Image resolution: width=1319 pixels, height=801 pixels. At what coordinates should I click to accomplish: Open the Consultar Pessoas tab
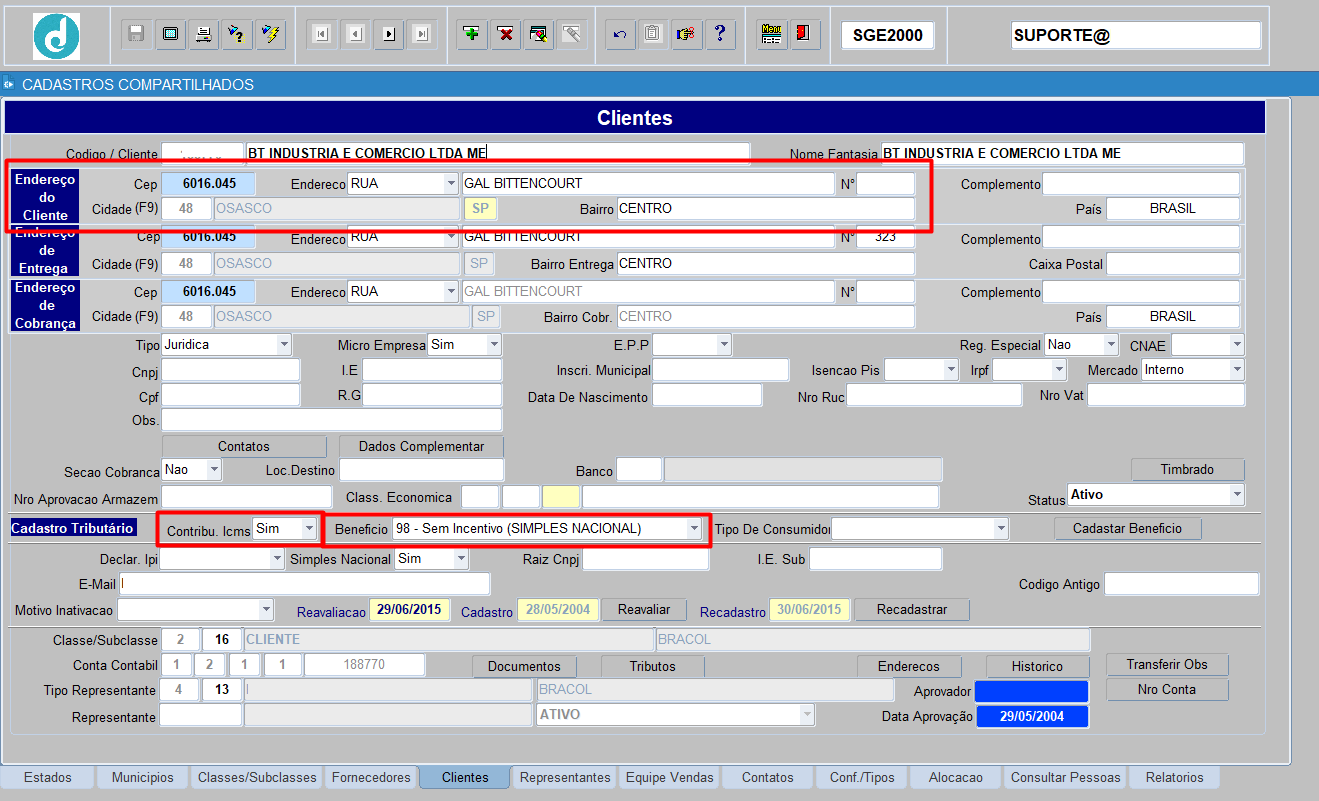pos(1066,777)
